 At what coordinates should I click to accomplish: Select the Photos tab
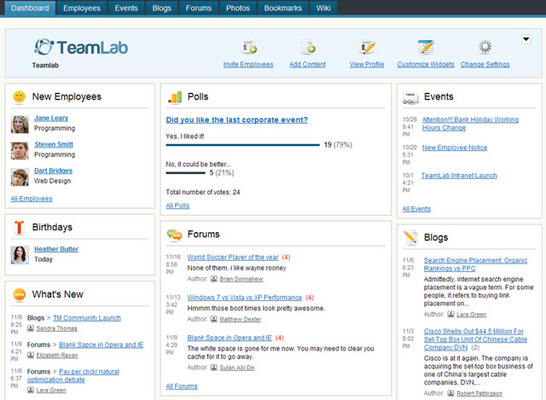pos(238,8)
